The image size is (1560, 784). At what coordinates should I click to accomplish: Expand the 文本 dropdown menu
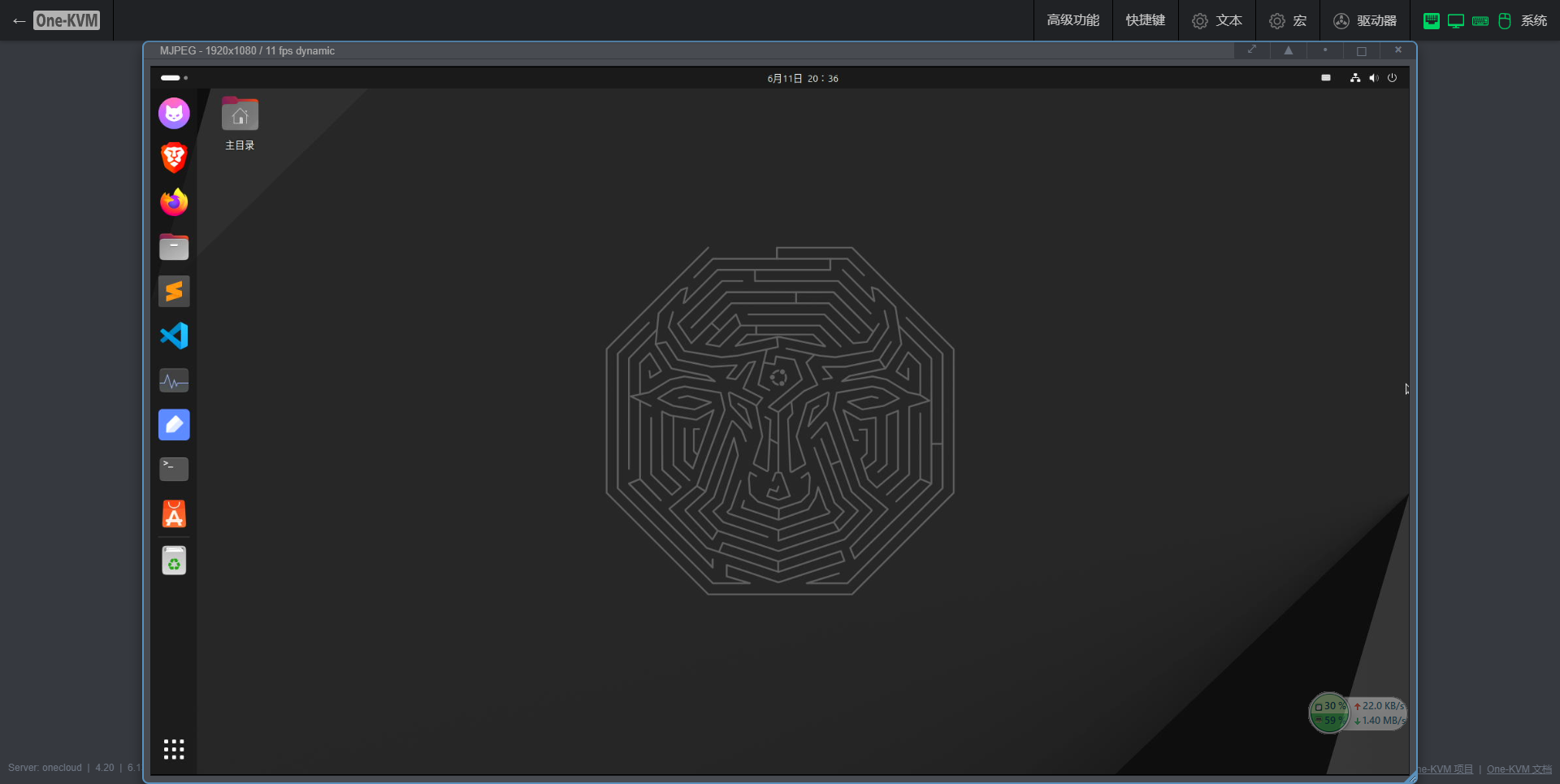1217,20
